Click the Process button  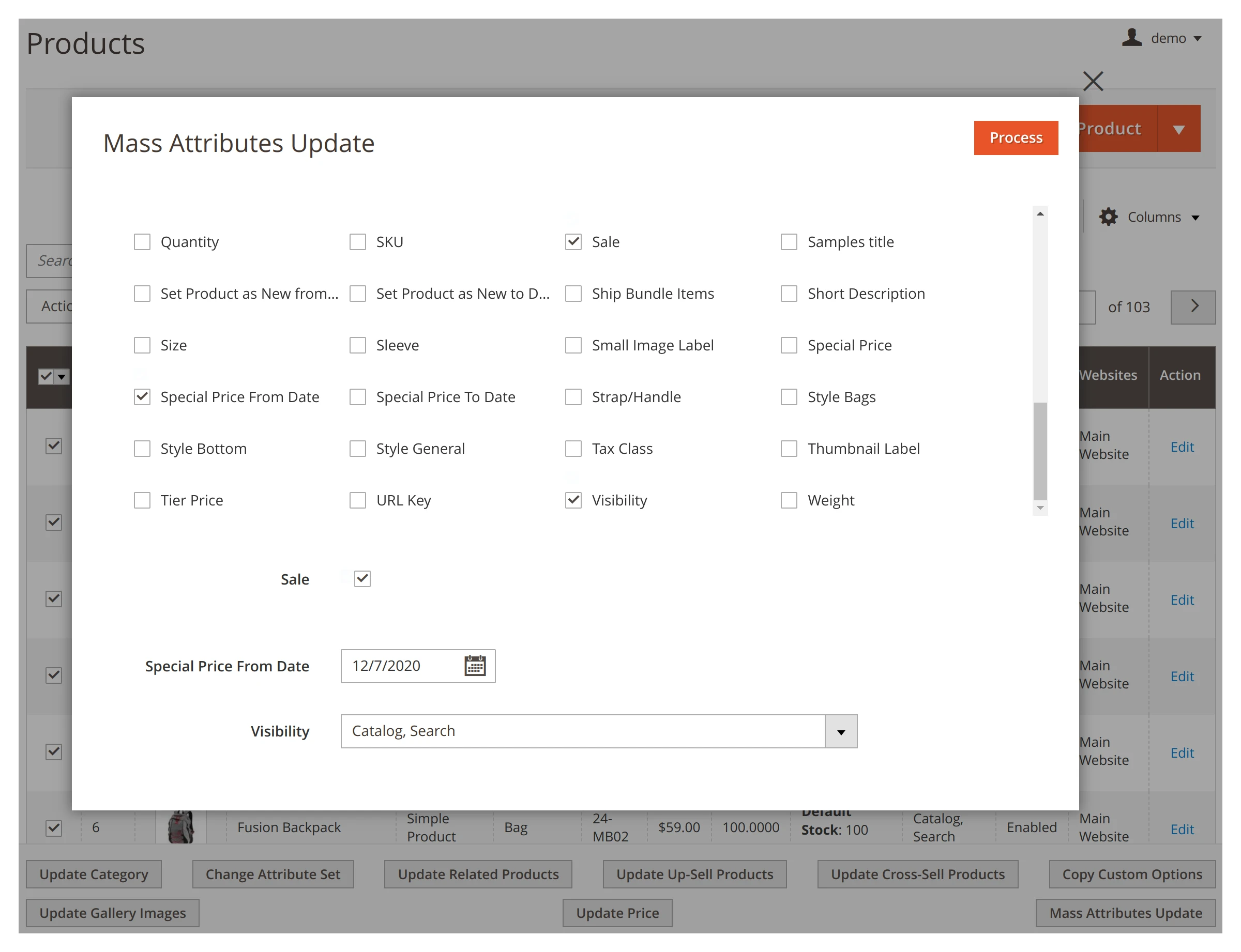1016,137
